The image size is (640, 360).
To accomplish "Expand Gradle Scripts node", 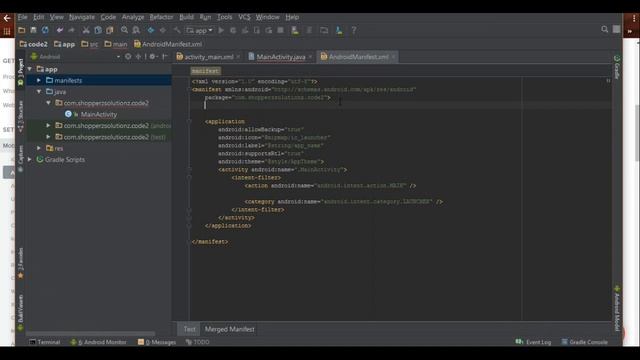I will (x=30, y=160).
